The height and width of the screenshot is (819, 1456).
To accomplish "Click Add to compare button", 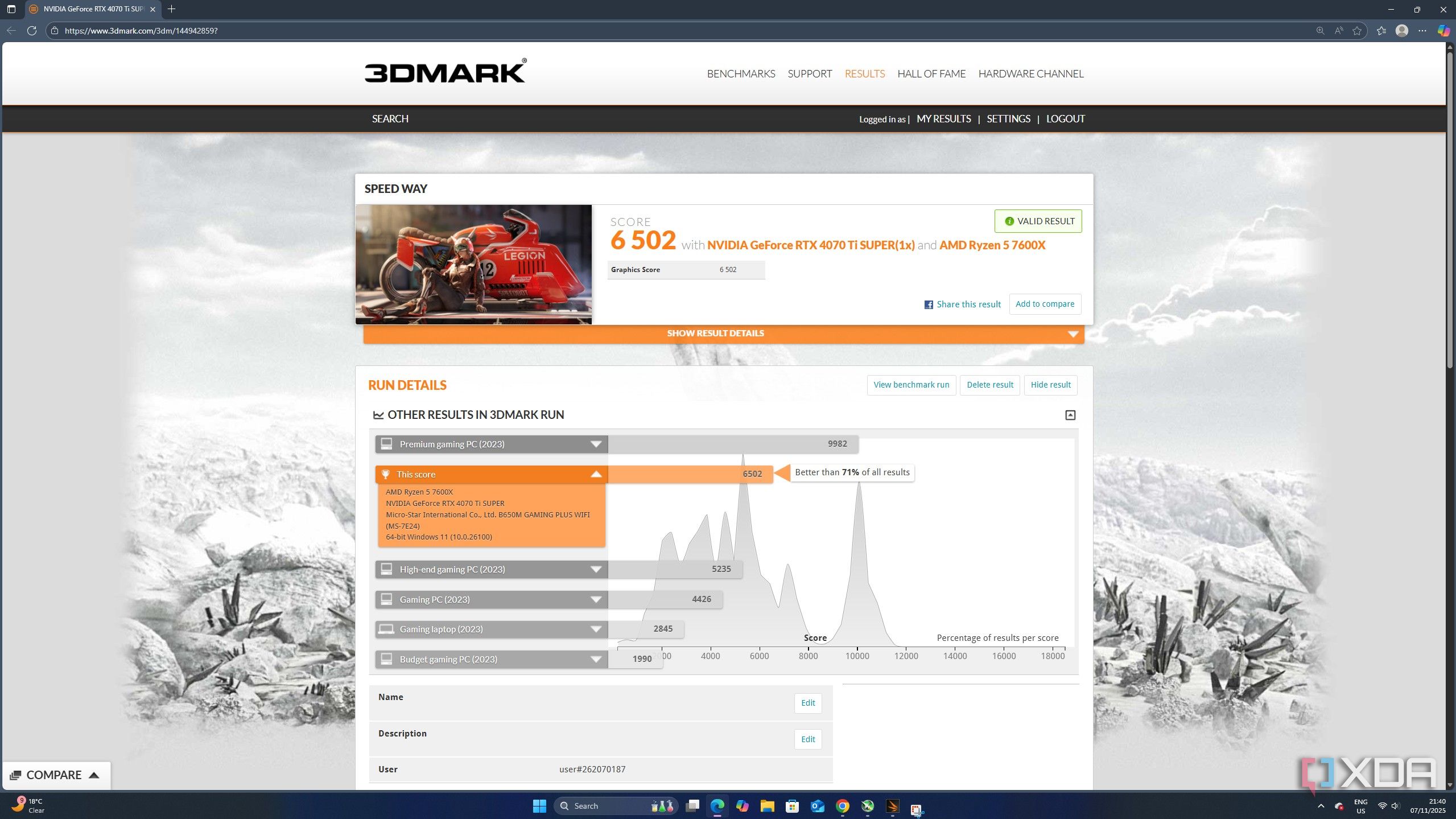I will (1045, 304).
